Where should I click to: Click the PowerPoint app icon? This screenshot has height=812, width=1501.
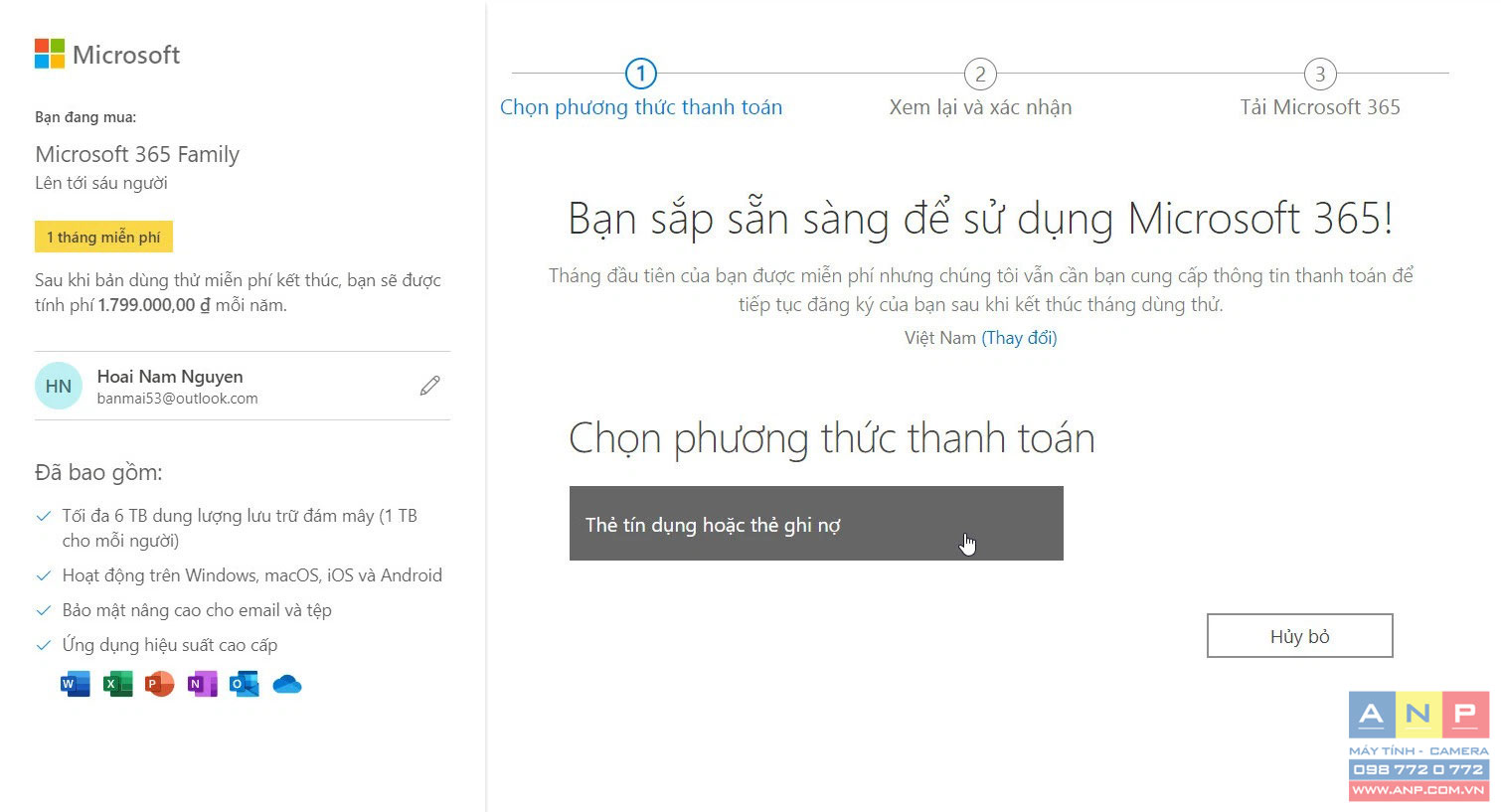(x=159, y=684)
